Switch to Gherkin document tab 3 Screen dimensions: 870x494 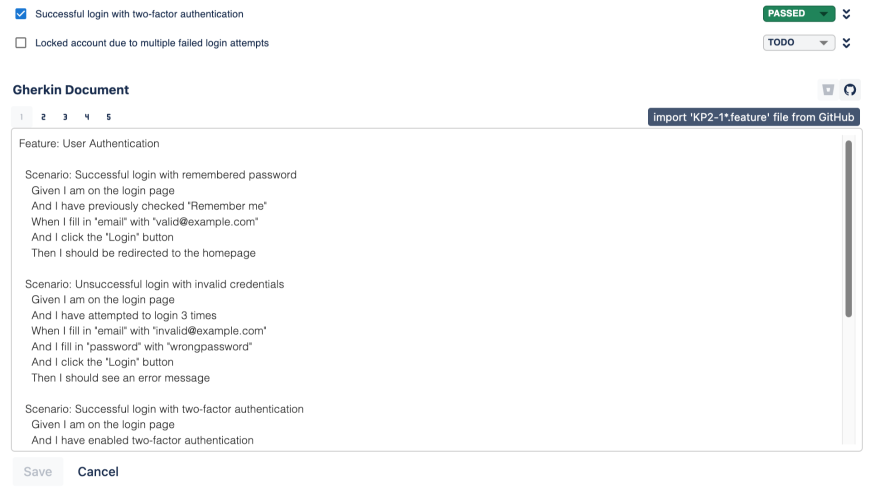[x=66, y=117]
